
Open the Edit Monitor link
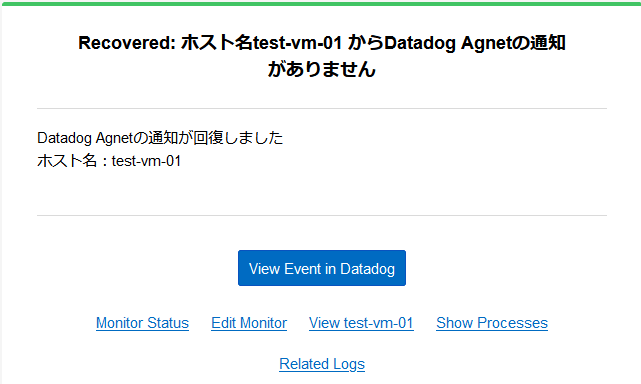click(x=249, y=323)
